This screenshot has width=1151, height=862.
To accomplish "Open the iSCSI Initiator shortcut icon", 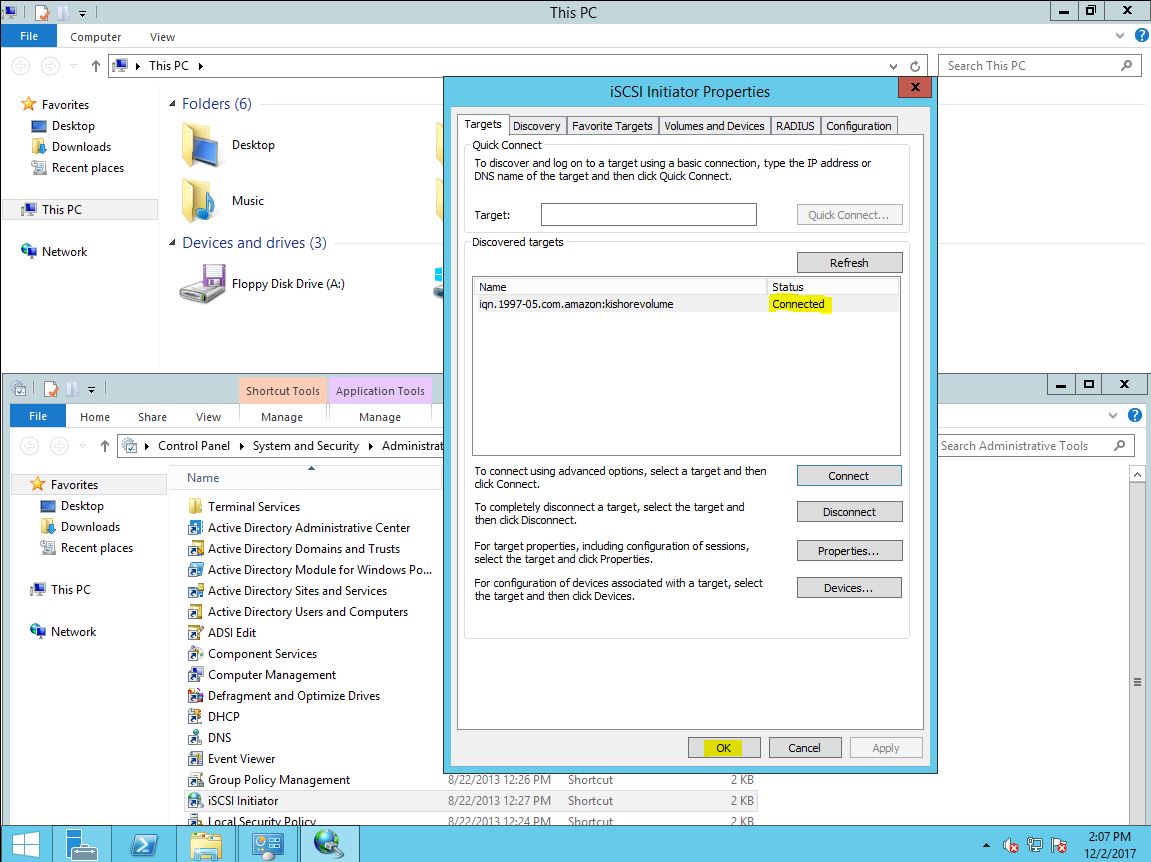I will click(196, 801).
